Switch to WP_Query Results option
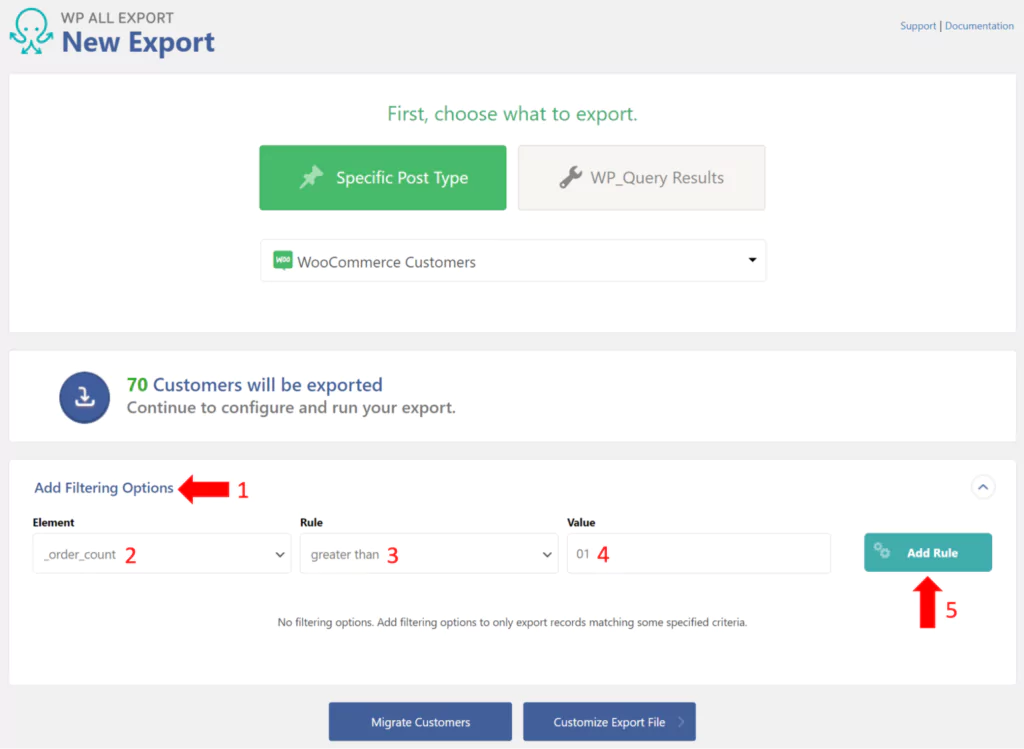This screenshot has width=1024, height=749. tap(641, 178)
